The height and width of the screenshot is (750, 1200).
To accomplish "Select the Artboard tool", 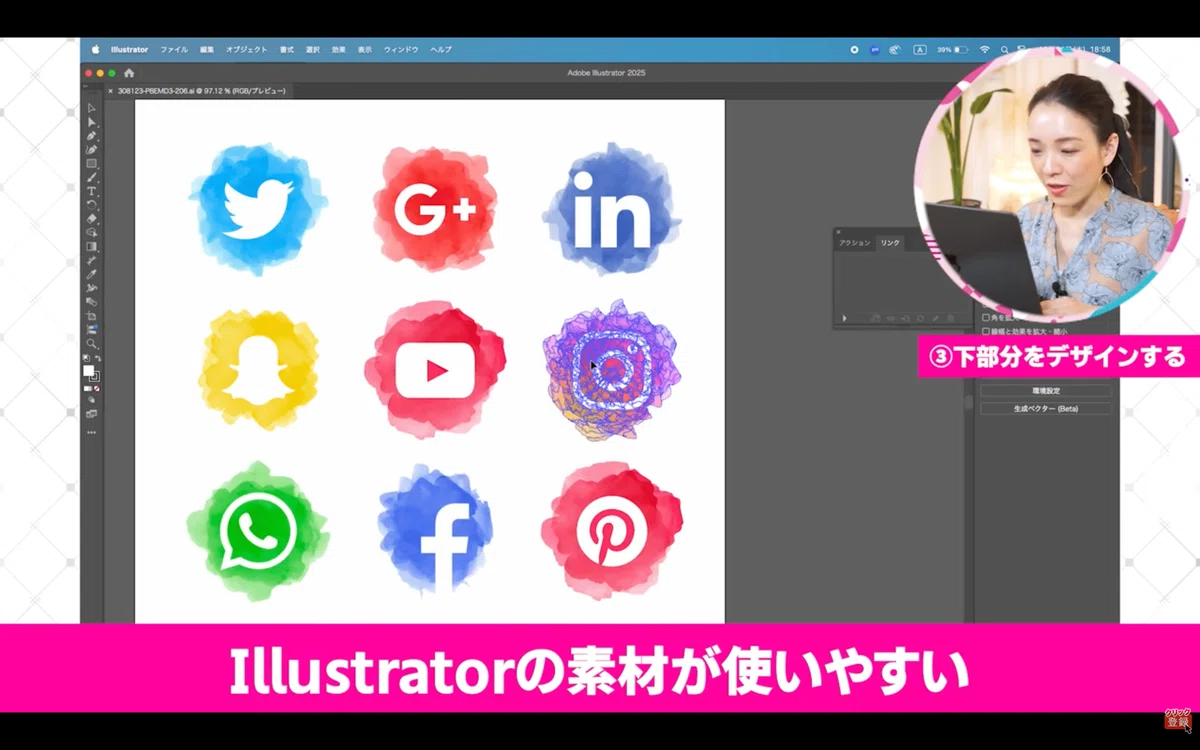I will pyautogui.click(x=92, y=315).
